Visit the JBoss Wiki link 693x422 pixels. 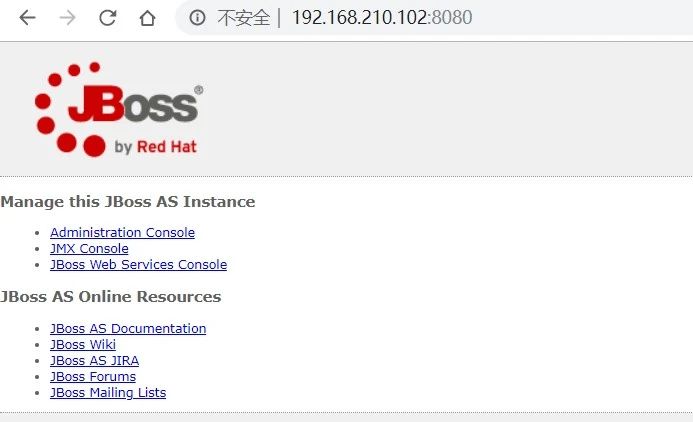point(83,344)
